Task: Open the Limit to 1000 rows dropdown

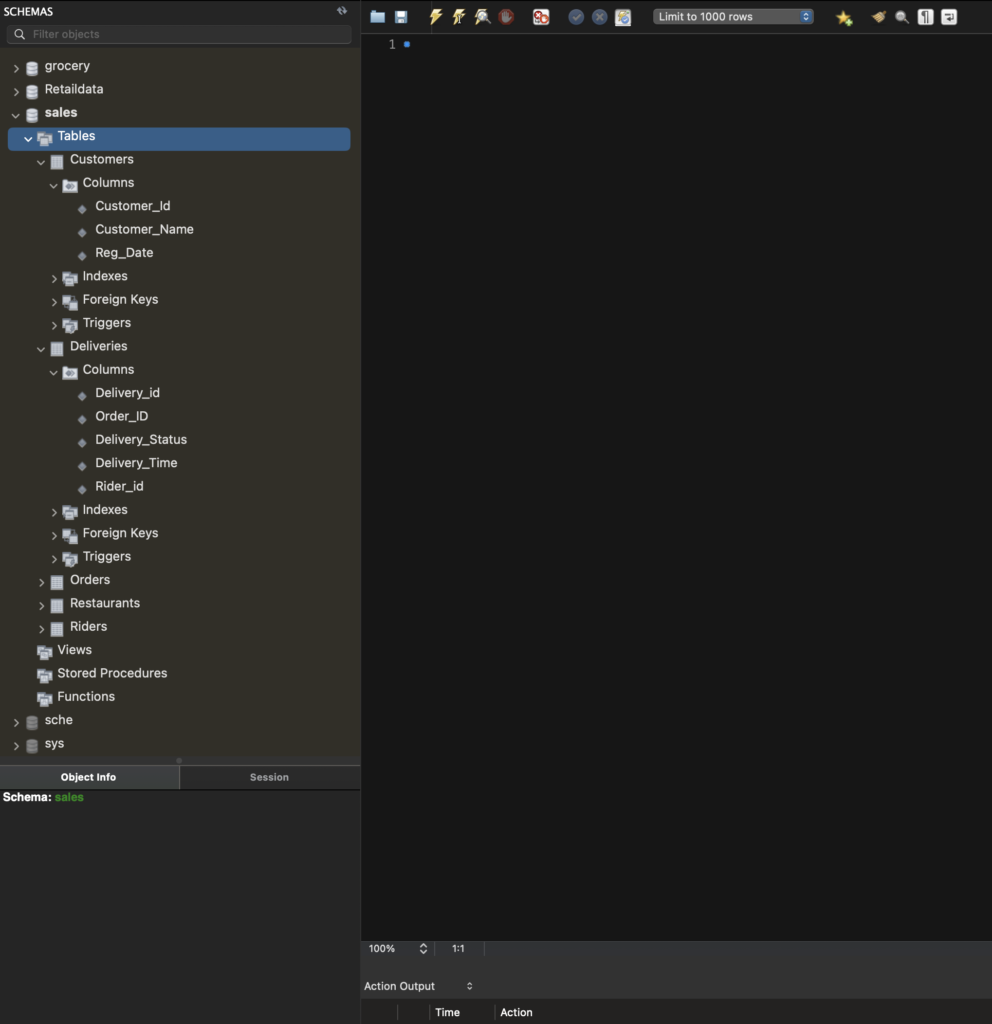Action: click(733, 17)
